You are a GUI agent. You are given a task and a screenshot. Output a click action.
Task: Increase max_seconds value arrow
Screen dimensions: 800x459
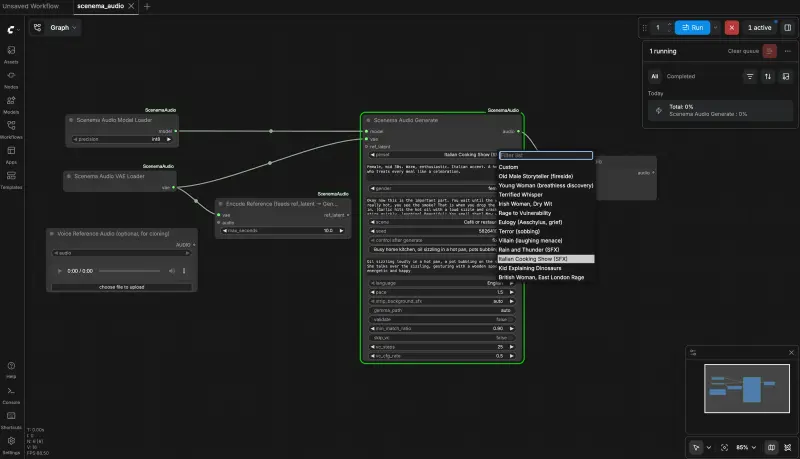(x=341, y=231)
